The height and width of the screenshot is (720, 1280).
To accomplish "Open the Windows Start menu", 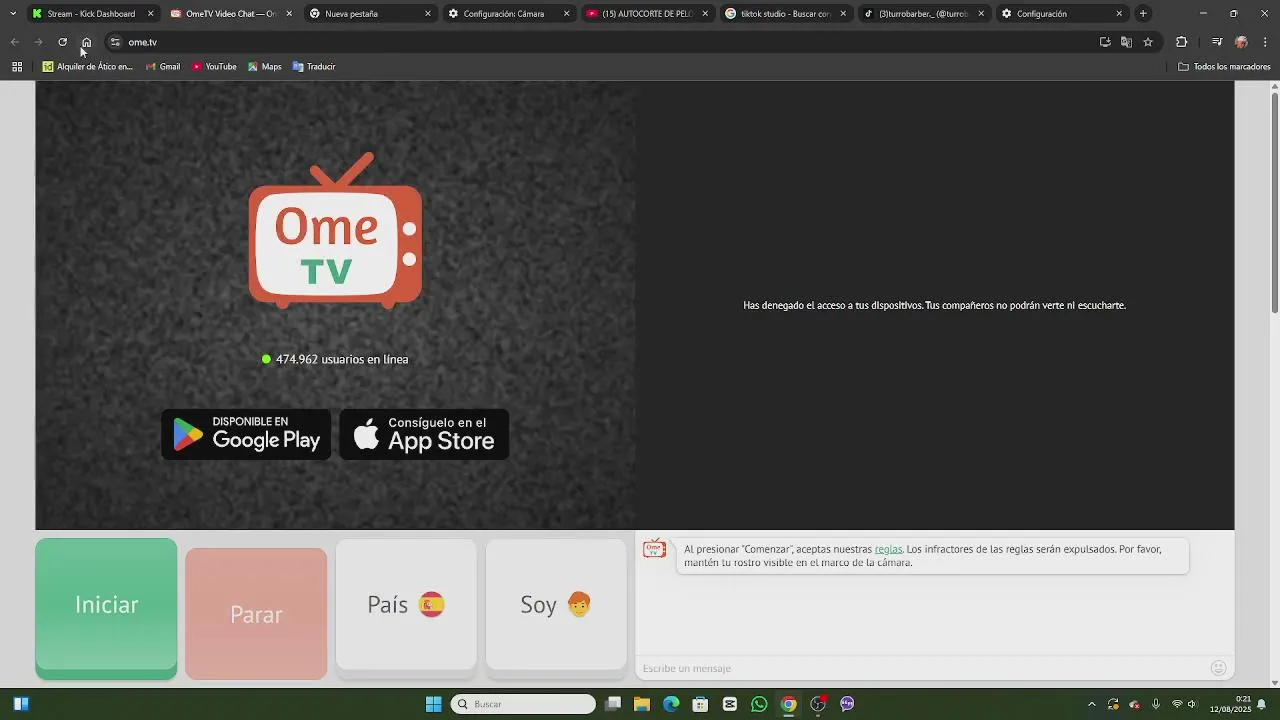I will click(433, 704).
